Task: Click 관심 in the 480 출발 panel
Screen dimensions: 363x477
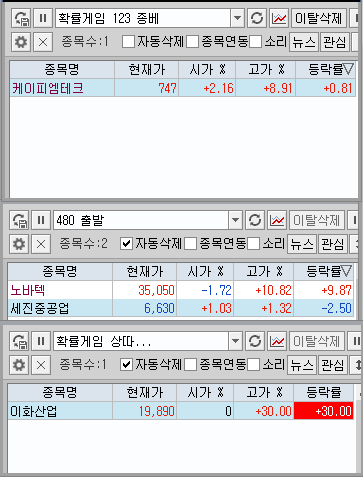Action: point(333,244)
